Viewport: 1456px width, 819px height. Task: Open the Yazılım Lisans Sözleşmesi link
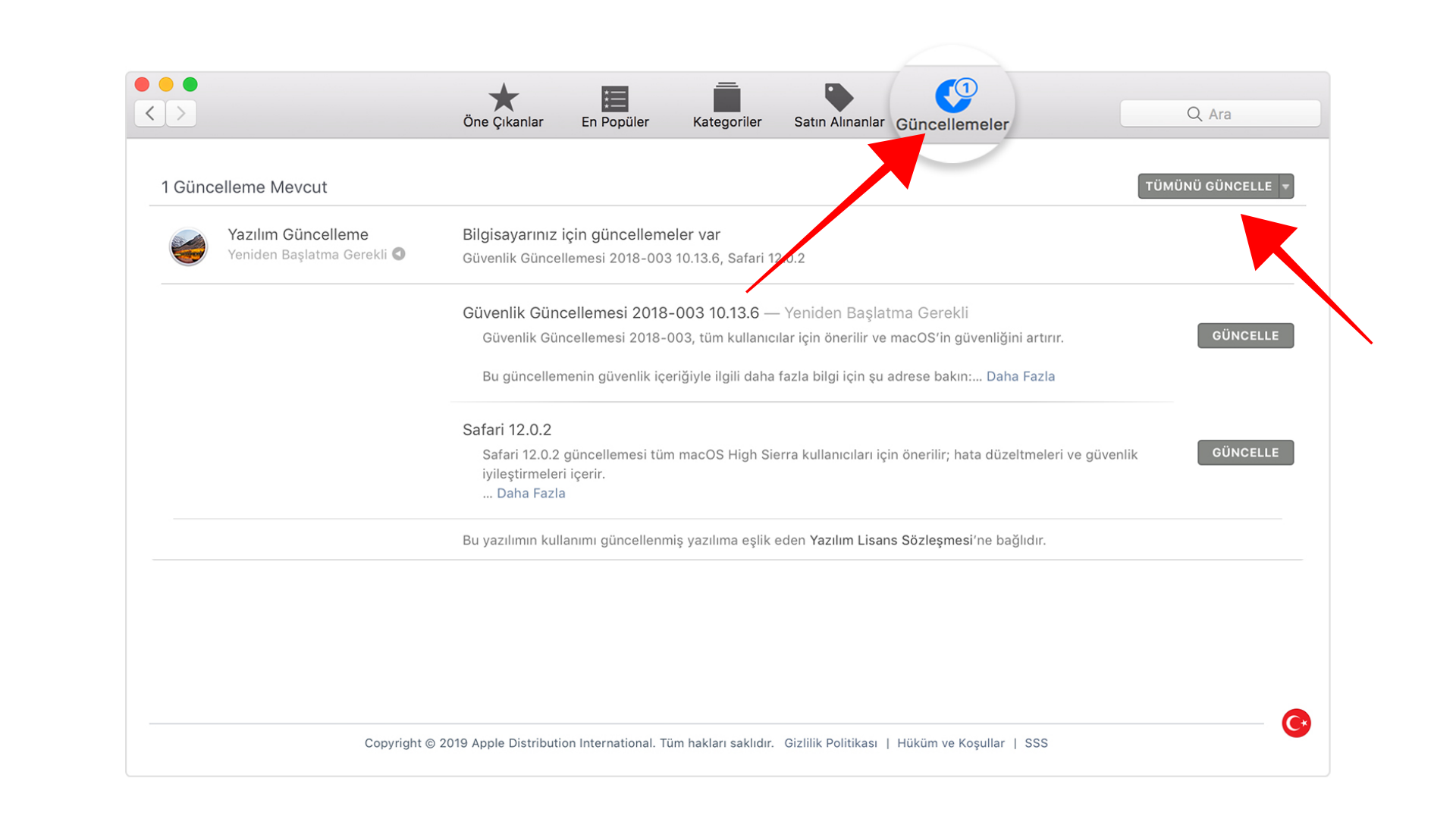click(890, 540)
